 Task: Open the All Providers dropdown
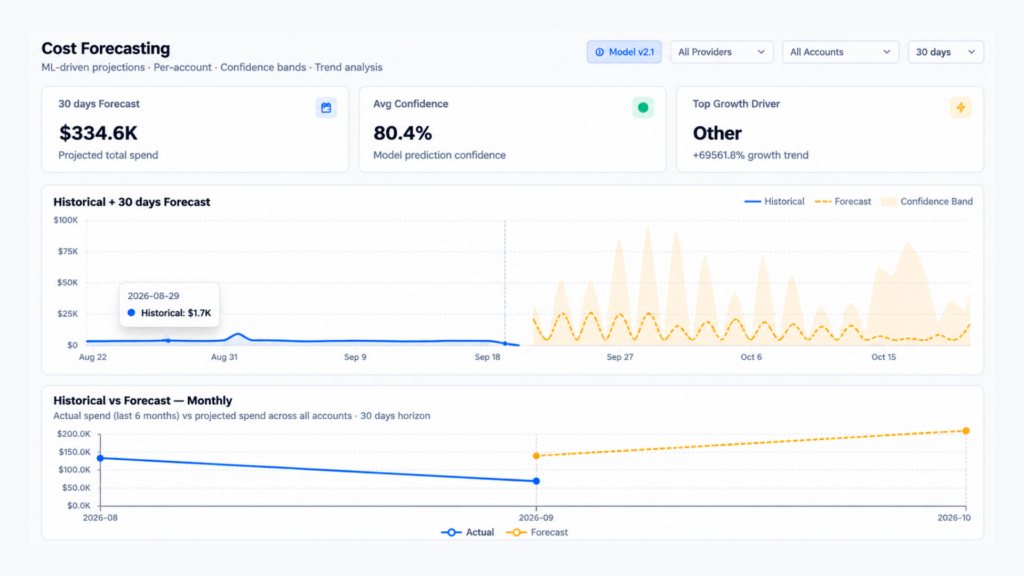pos(722,52)
